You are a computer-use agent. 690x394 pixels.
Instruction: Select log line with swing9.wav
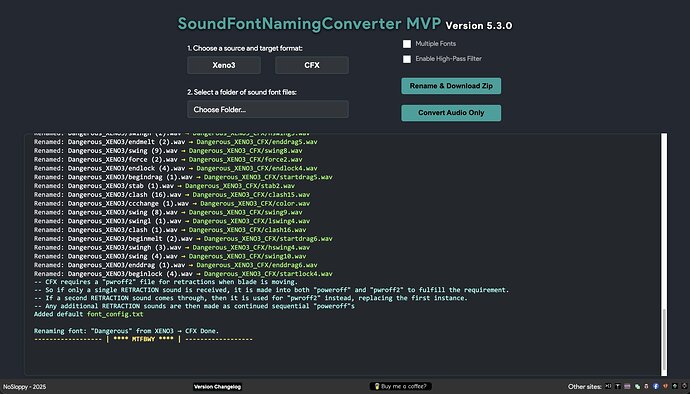pyautogui.click(x=168, y=212)
